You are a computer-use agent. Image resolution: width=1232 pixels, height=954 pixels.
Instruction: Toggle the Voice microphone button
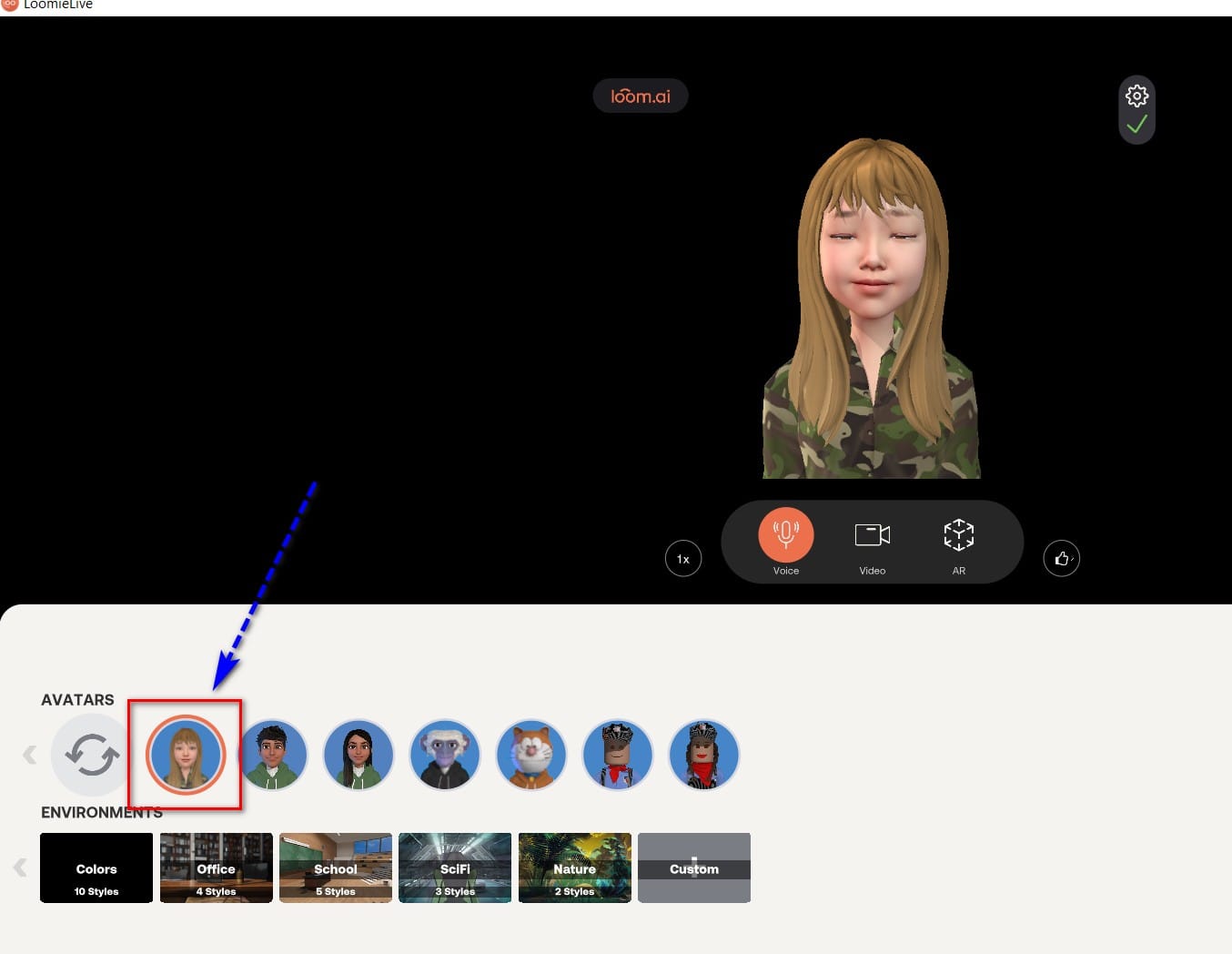[x=785, y=534]
